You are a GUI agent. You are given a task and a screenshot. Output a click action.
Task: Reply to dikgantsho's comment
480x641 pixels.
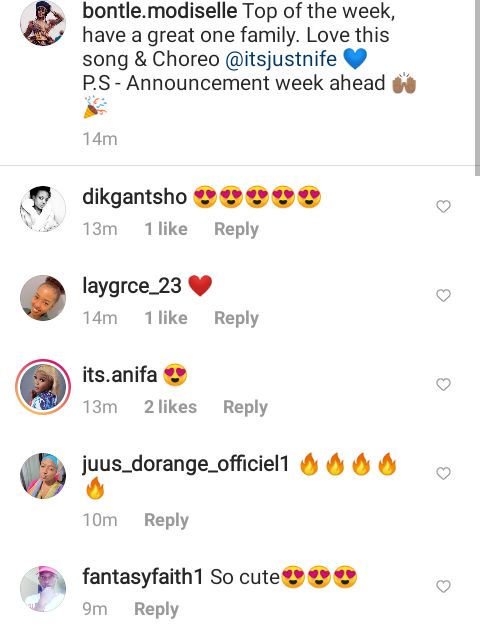[236, 229]
